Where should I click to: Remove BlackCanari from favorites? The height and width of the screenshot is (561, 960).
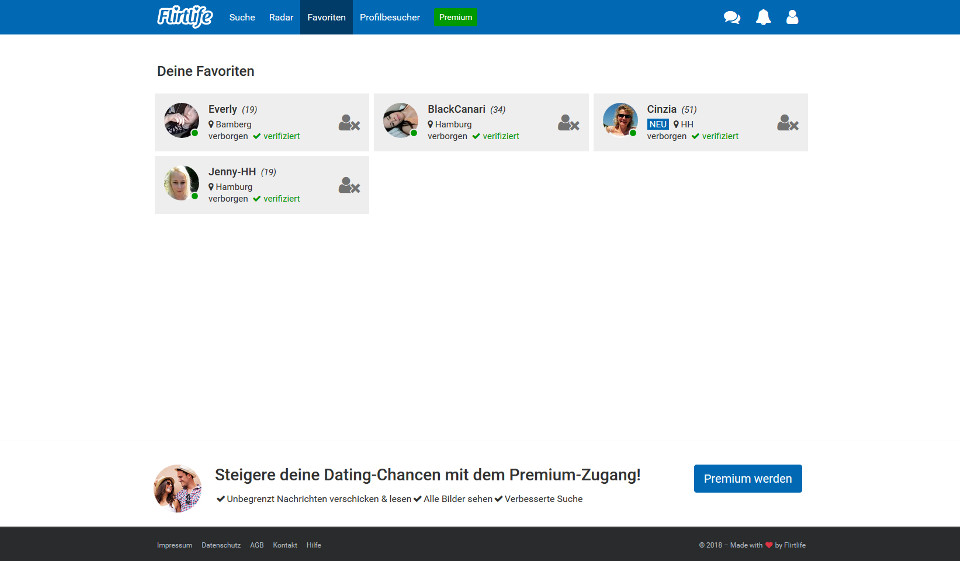tap(568, 123)
